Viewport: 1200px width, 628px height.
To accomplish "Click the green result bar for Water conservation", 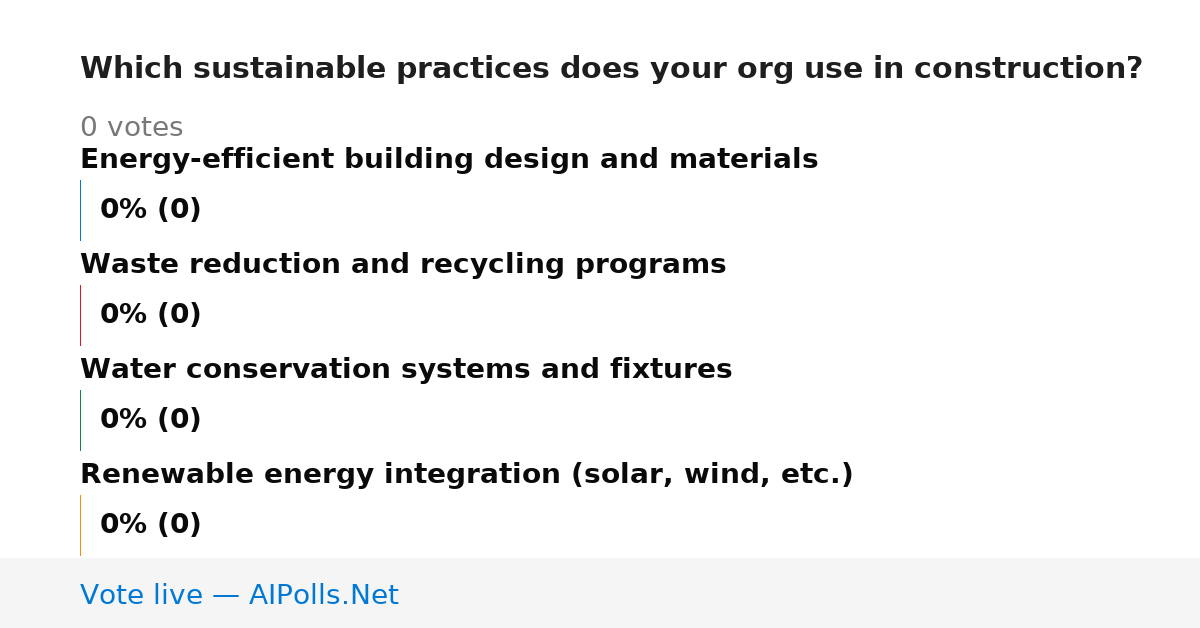I will 80,420.
